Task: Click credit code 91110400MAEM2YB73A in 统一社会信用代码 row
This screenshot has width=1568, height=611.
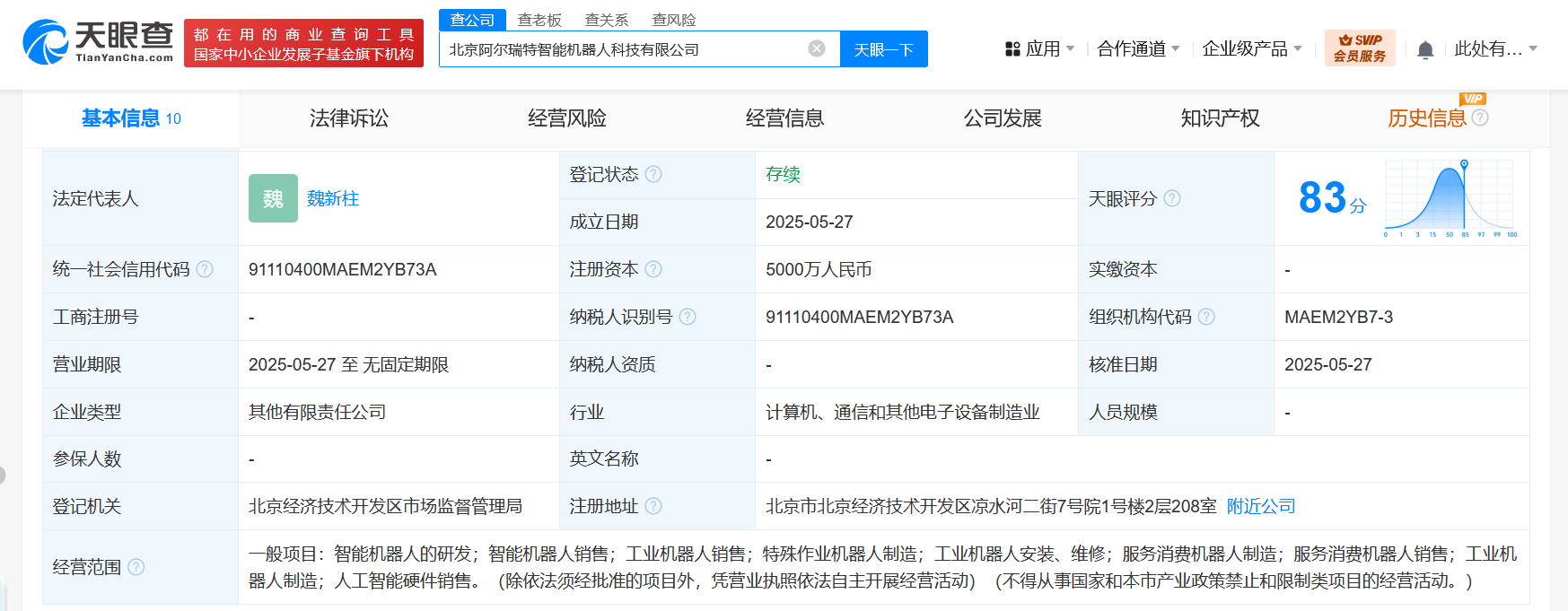Action: point(343,269)
